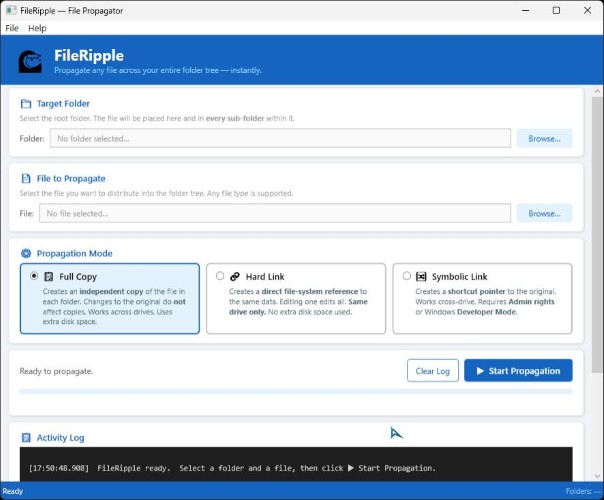Screen dimensions: 604x500
Task: Click the 'Select the root folder' hint text
Action: coord(157,119)
